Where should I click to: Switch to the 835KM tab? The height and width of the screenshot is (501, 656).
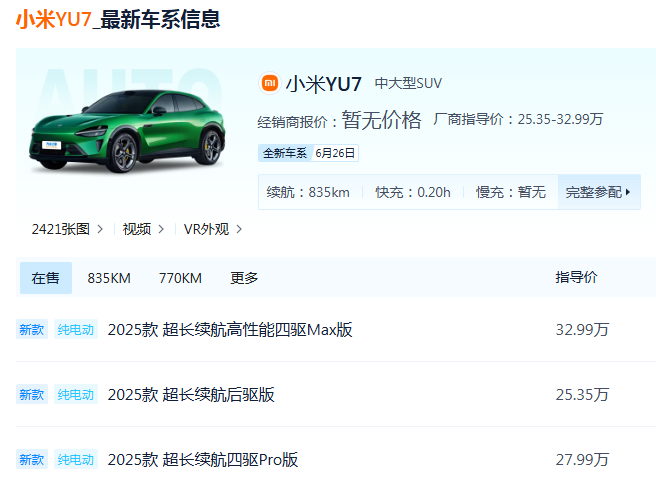109,278
